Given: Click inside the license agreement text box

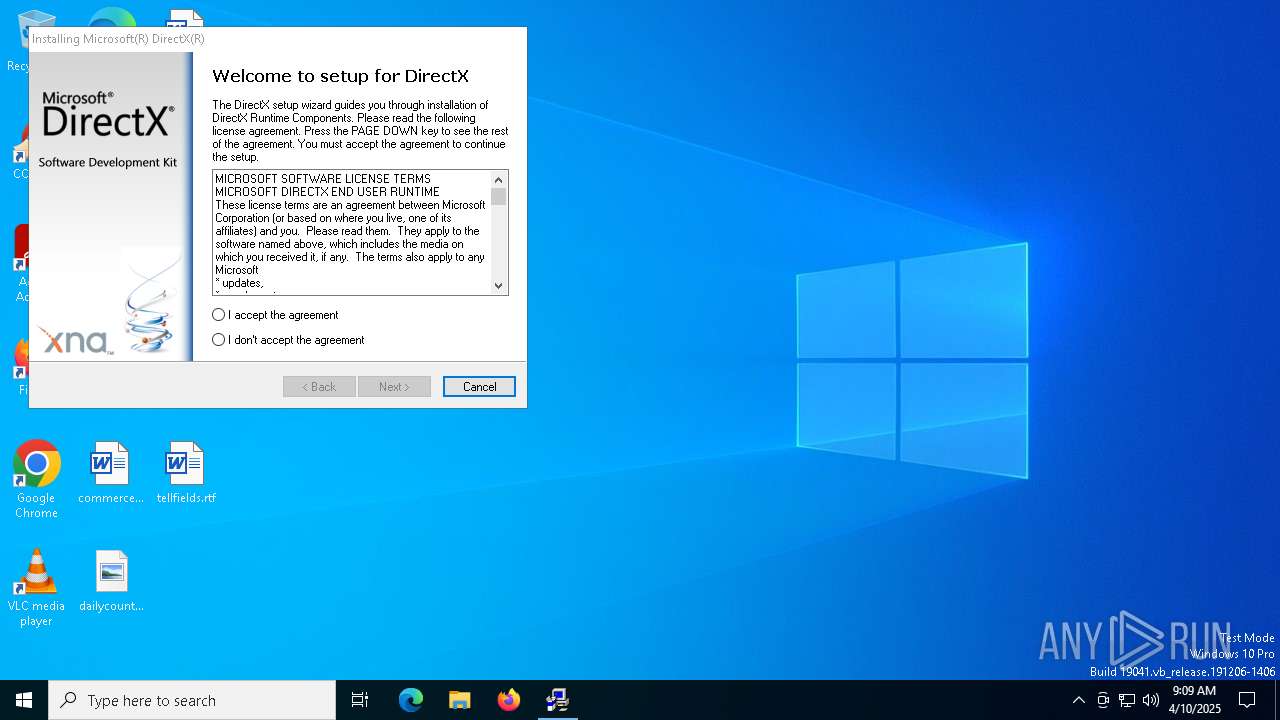Looking at the screenshot, I should (x=351, y=232).
